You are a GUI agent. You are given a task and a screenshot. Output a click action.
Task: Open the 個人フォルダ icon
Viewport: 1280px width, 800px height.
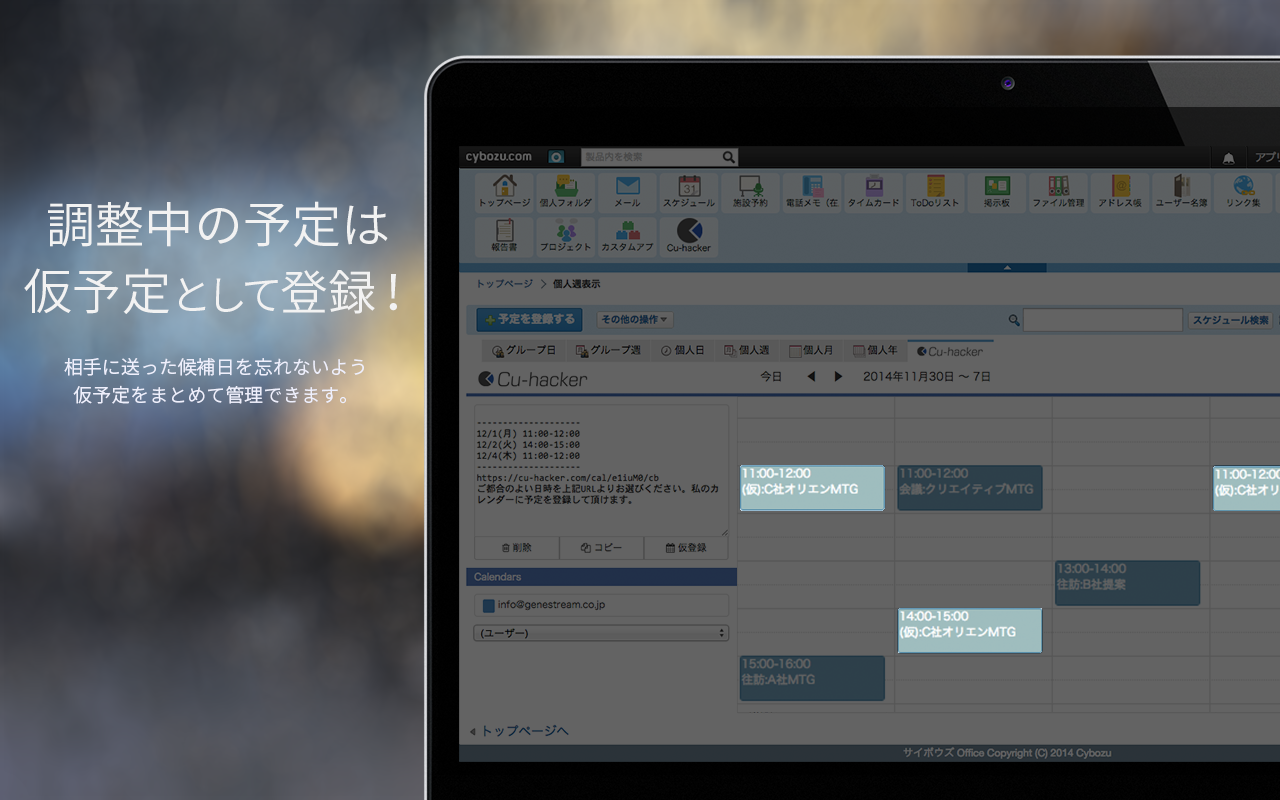(x=565, y=192)
